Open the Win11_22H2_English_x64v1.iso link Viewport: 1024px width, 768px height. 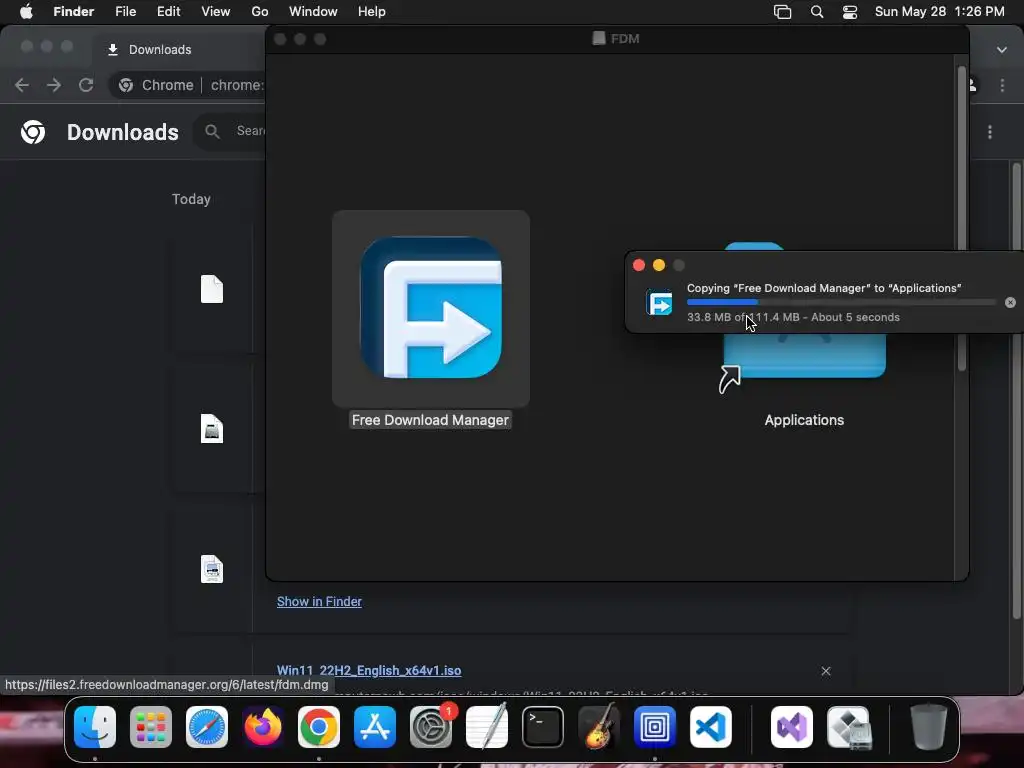368,671
